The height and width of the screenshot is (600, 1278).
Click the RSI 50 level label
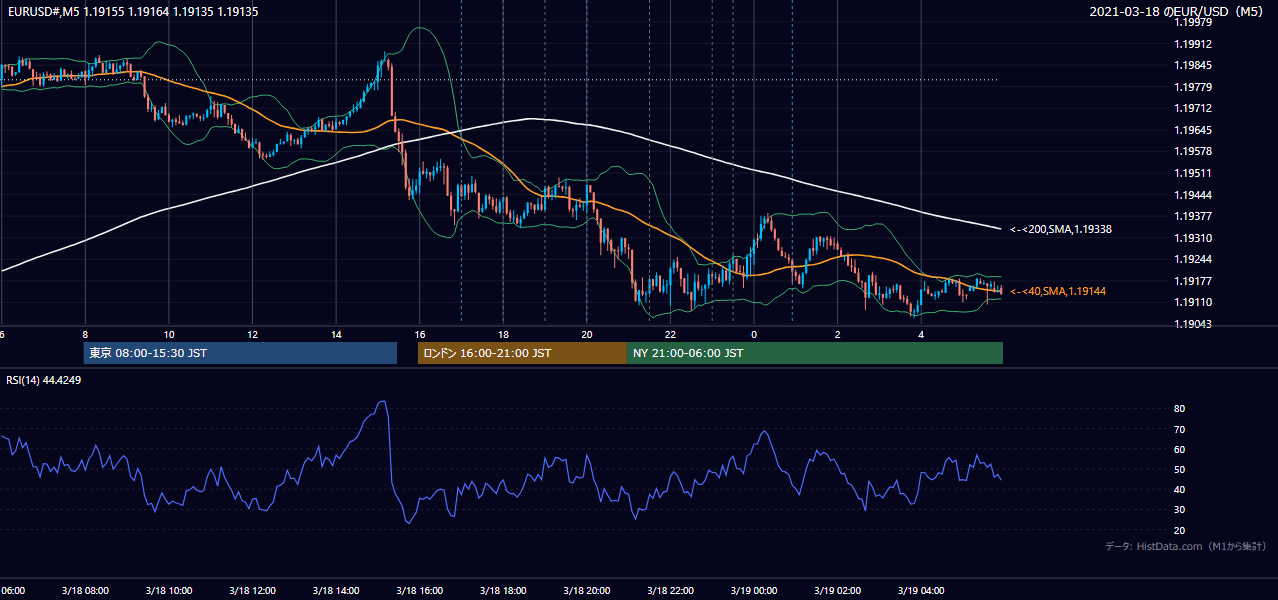tap(1179, 469)
